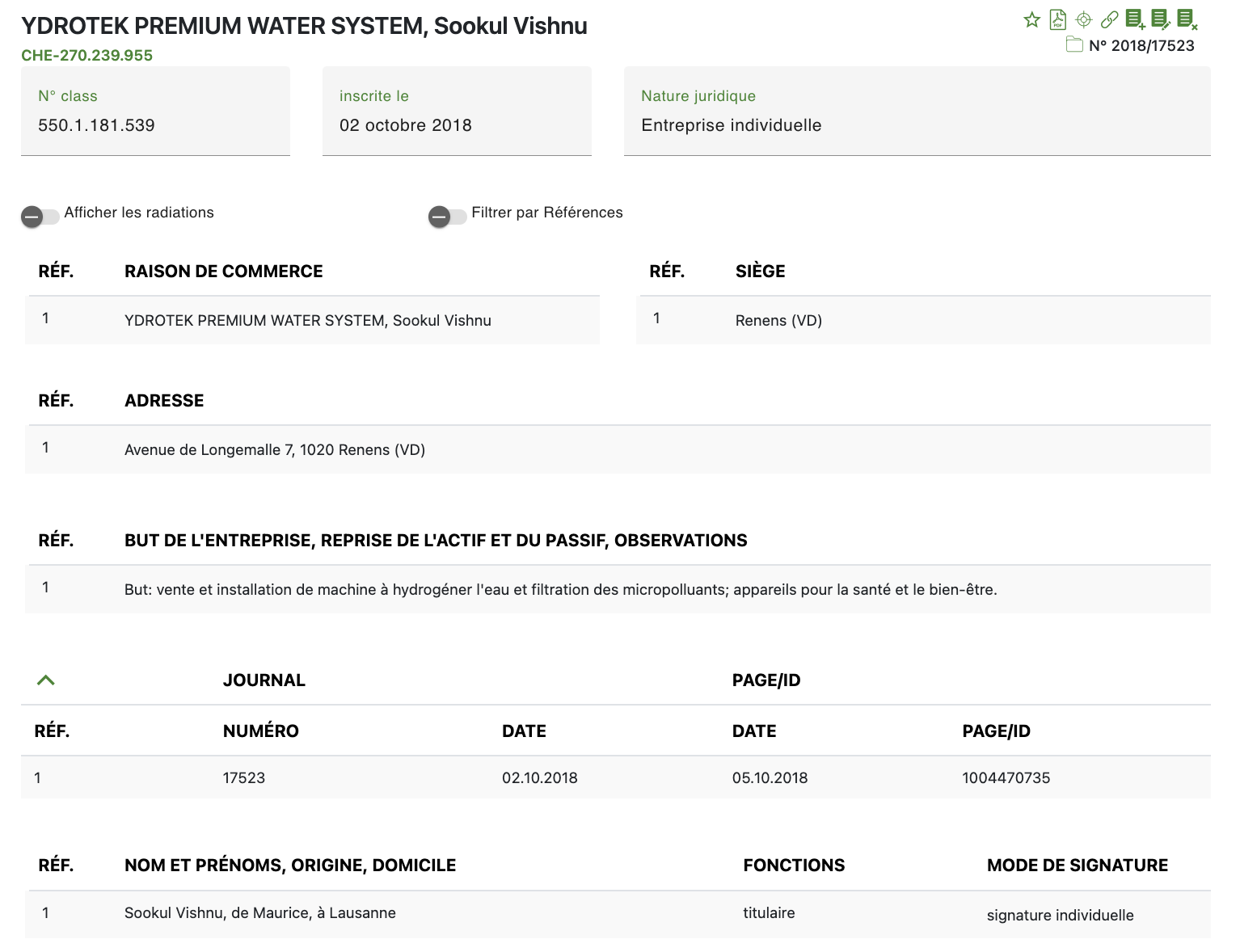Click the Avenue de Longemalle 7 address
This screenshot has width=1240, height=952.
[275, 450]
